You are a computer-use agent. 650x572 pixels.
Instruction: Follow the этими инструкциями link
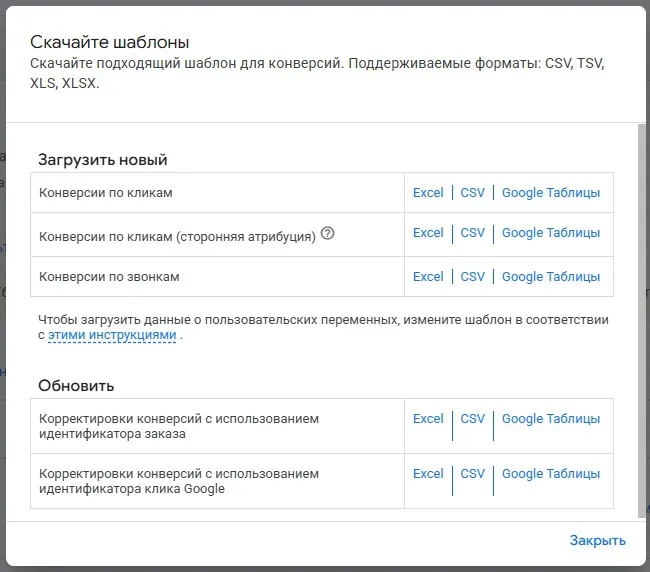pyautogui.click(x=112, y=335)
